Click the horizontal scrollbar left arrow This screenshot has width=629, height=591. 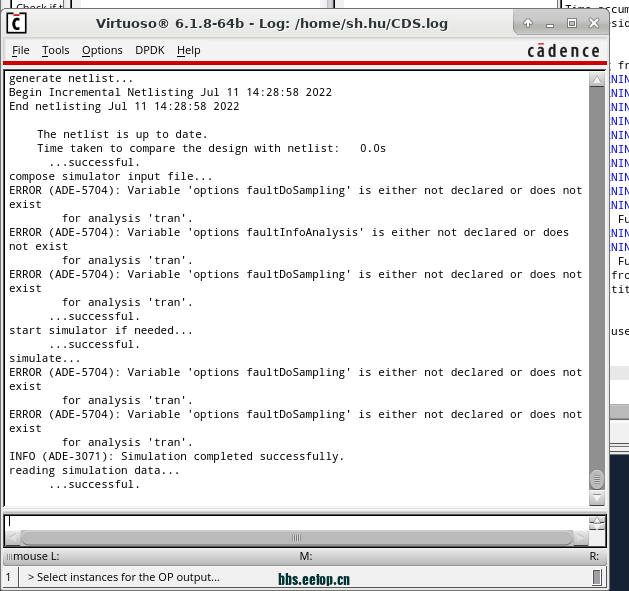pos(13,538)
